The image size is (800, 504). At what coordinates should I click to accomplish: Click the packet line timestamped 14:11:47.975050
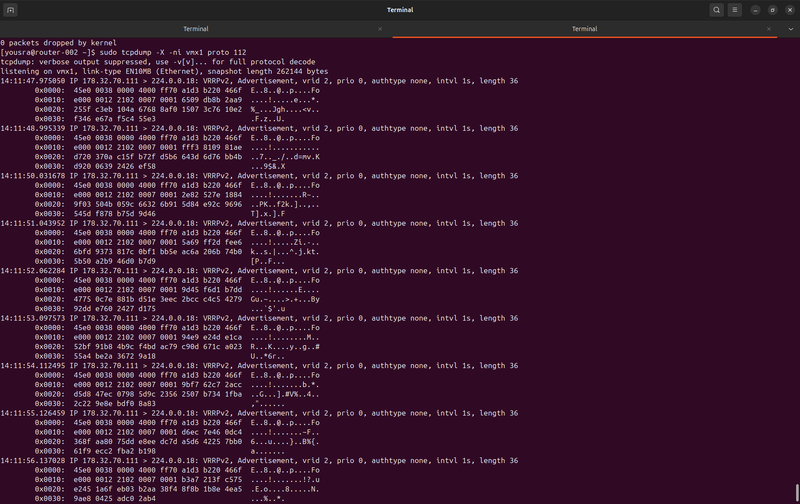click(259, 81)
